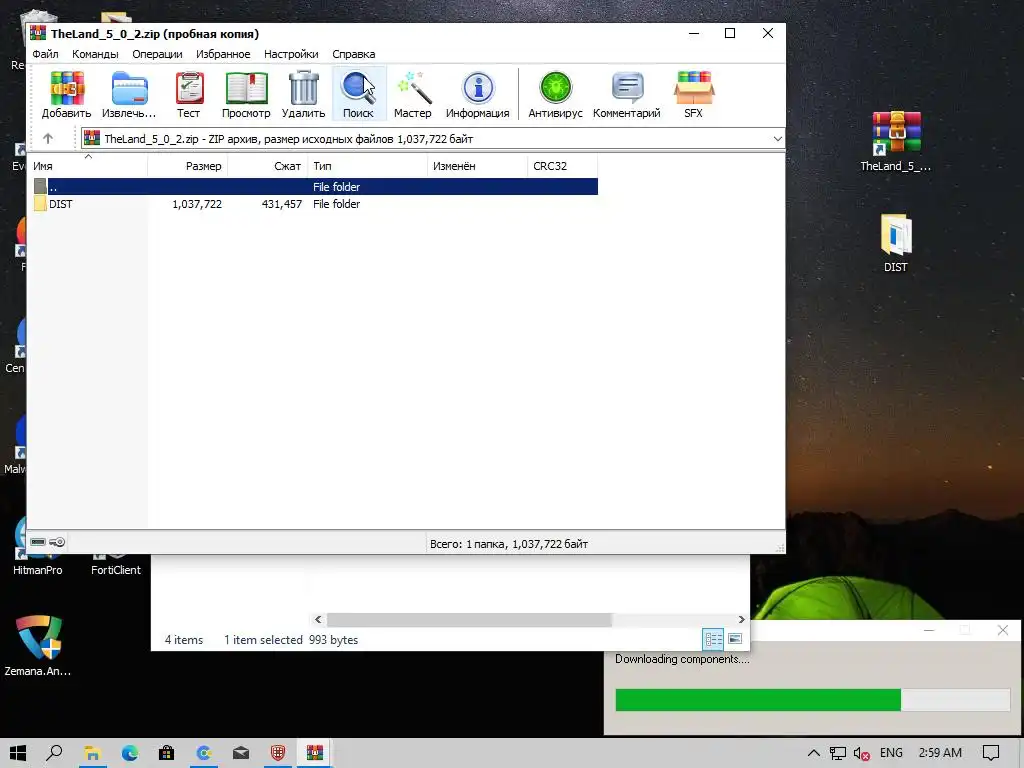The height and width of the screenshot is (768, 1024).
Task: Click the WinRAR taskbar button
Action: (x=315, y=753)
